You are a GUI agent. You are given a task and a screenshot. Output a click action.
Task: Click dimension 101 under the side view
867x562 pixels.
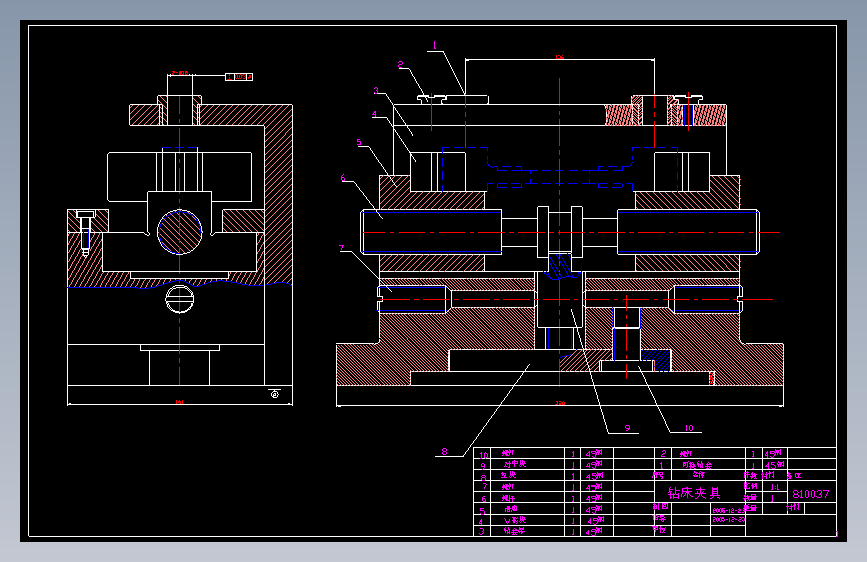[x=179, y=402]
